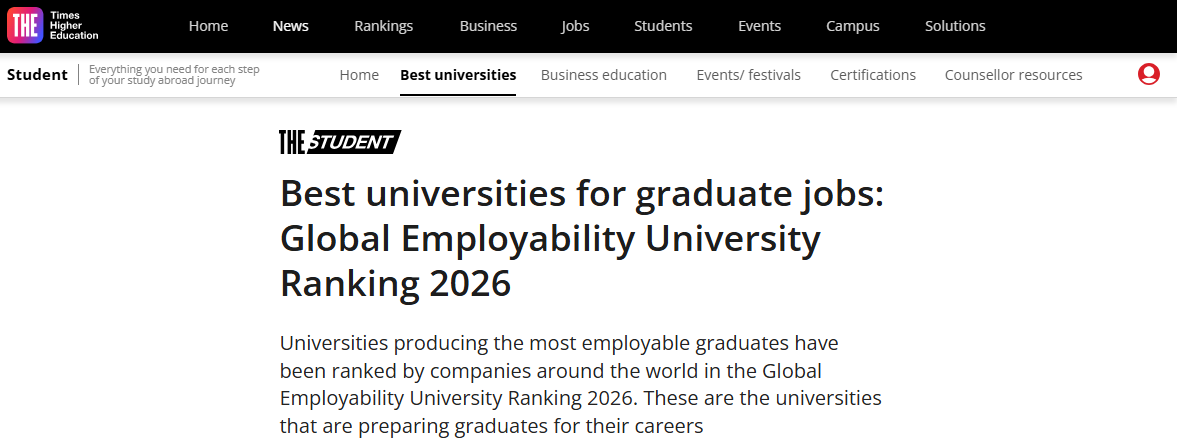Click the THE Student logo badge
This screenshot has height=442, width=1177.
click(340, 142)
